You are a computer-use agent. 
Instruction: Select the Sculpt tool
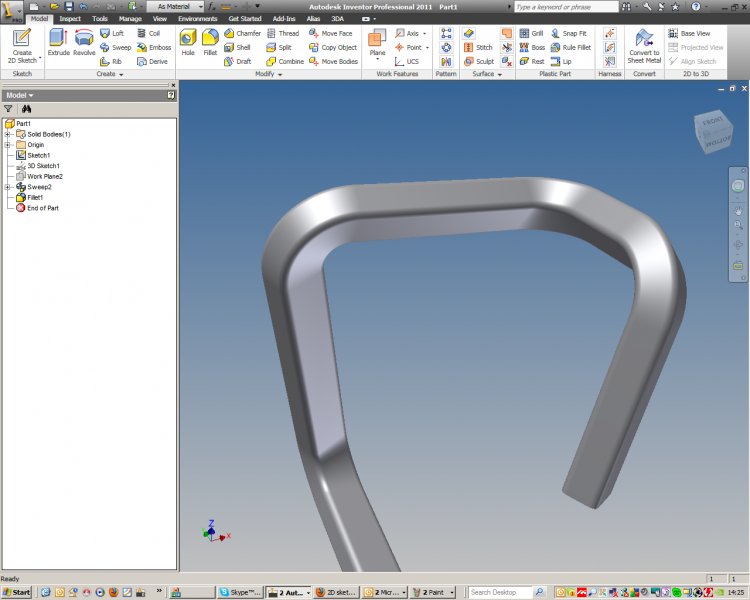coord(479,61)
